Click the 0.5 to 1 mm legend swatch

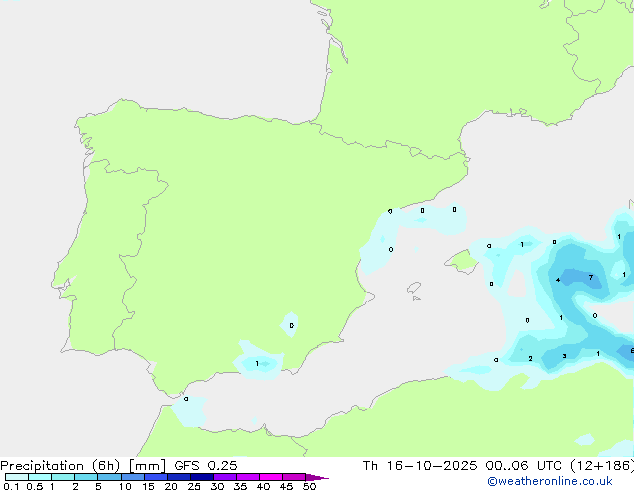tap(40, 477)
